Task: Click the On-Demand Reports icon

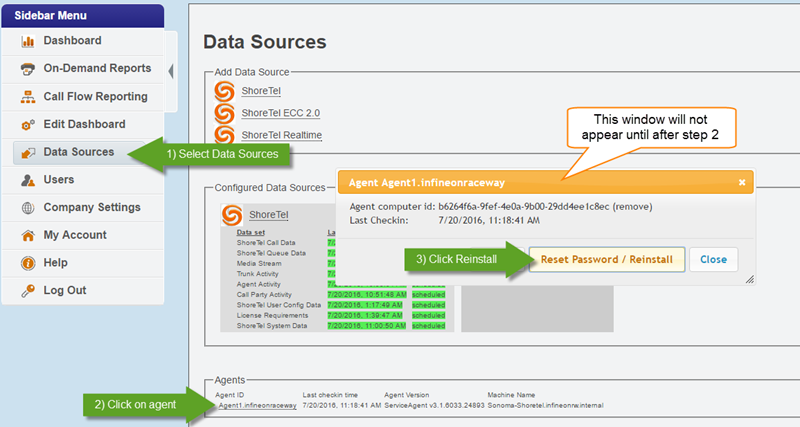Action: click(28, 69)
